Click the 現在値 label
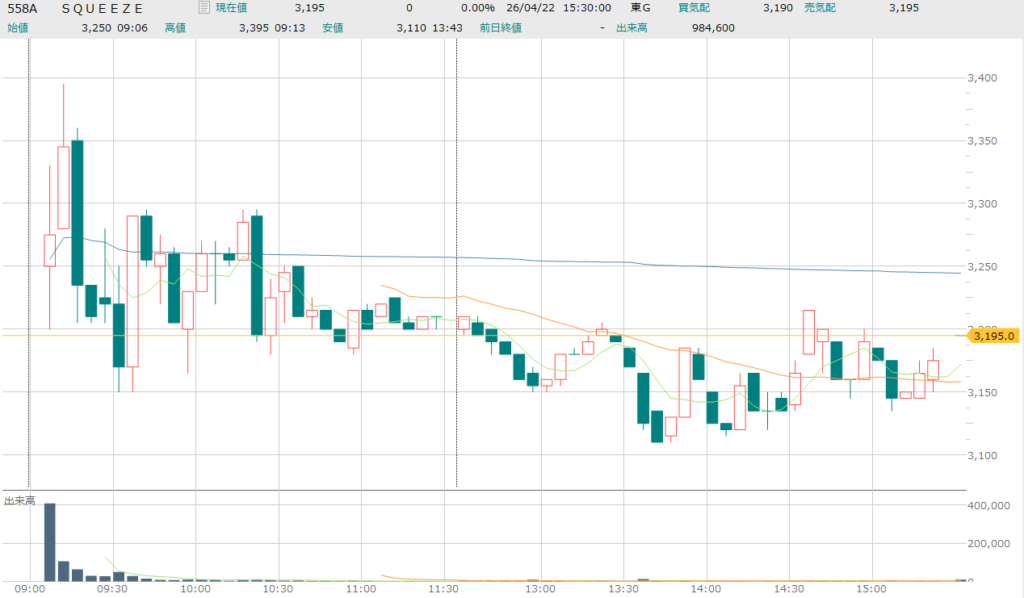1024x598 pixels. (232, 8)
